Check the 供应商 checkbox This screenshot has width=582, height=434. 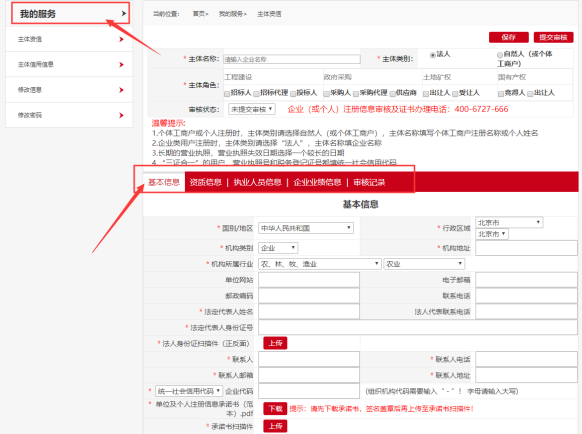coord(392,94)
